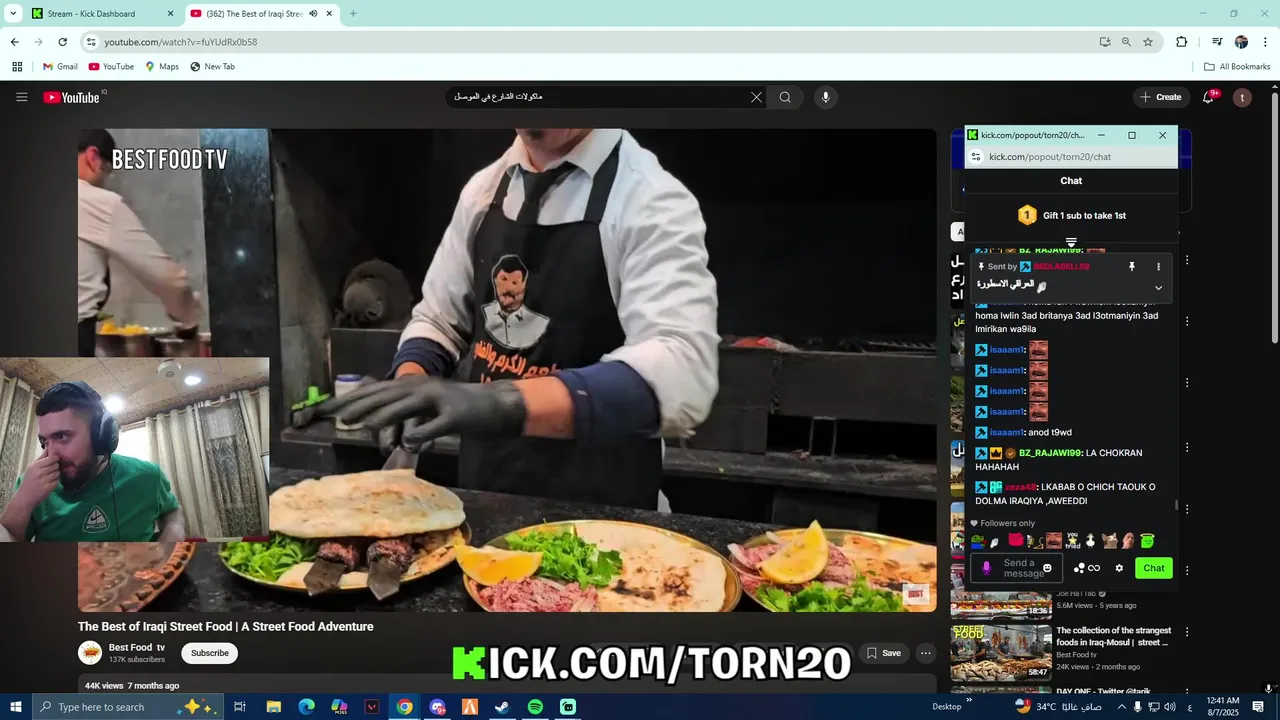Open the emoji picker in Kick chat

point(1047,568)
